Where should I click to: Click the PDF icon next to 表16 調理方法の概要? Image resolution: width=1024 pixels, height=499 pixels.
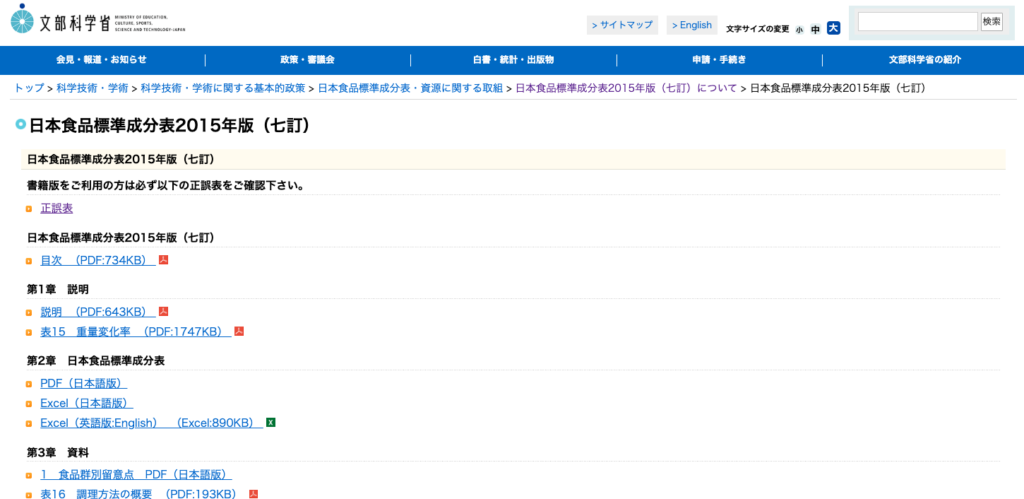(x=253, y=494)
